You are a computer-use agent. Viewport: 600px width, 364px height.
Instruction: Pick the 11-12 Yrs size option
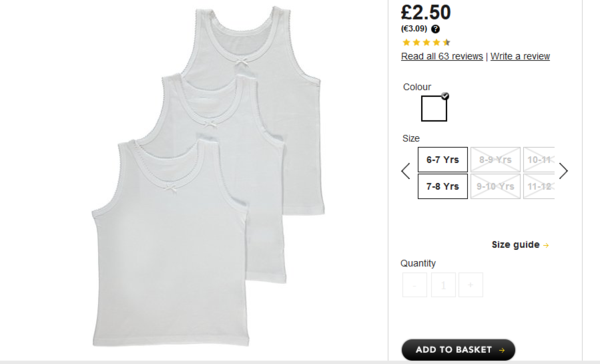(539, 186)
